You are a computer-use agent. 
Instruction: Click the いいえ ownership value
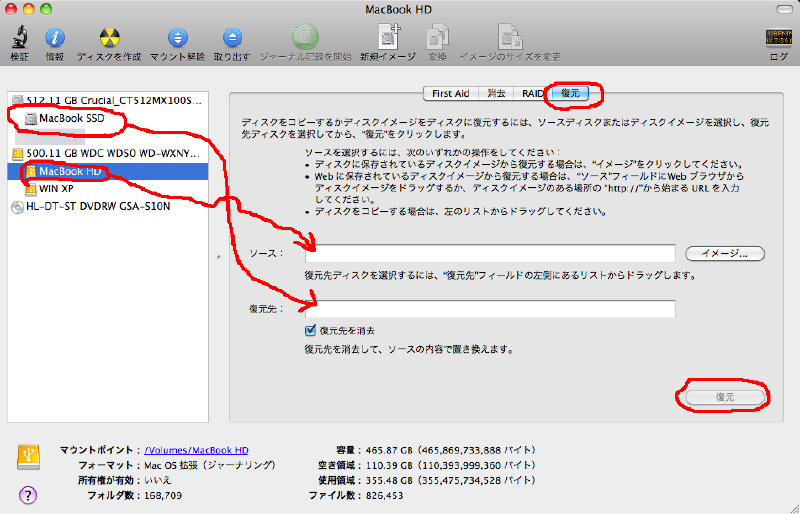tap(158, 480)
